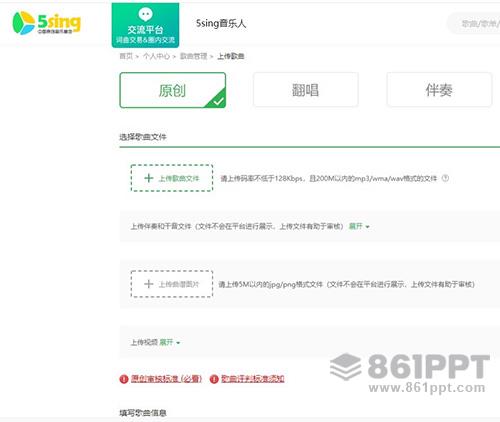Open 原创审核标准 (必看) link

tap(166, 379)
